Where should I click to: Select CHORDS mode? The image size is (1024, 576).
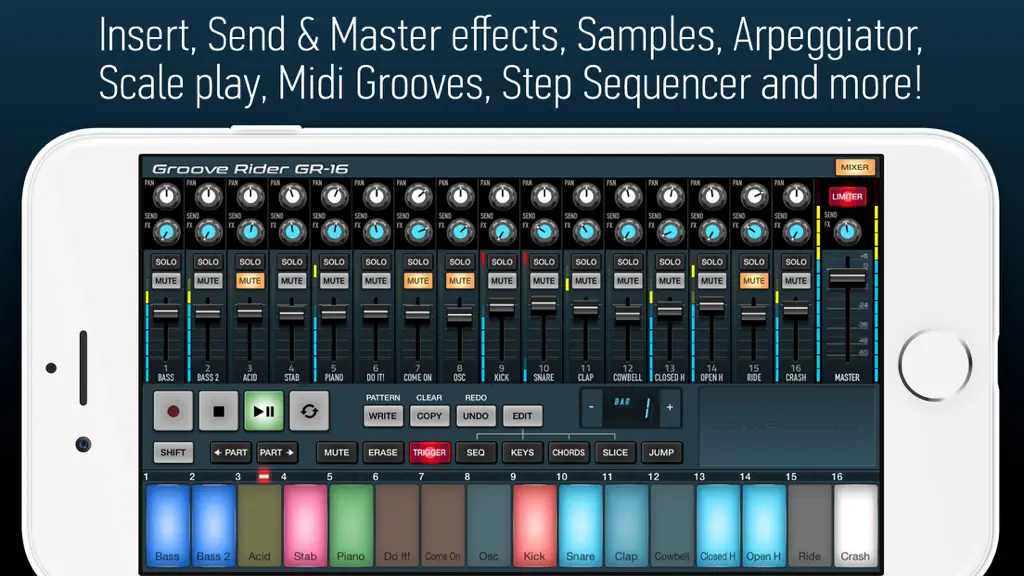point(568,452)
